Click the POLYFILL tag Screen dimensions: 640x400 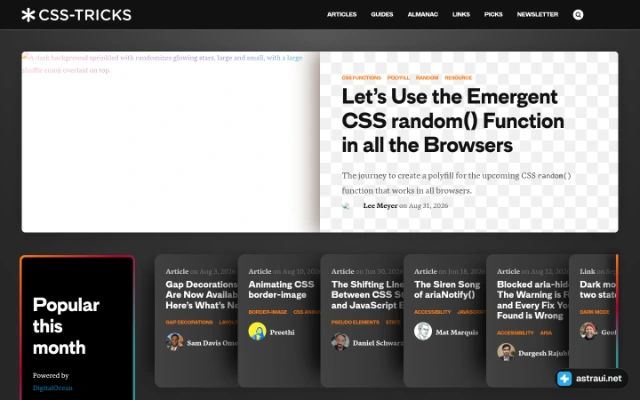tap(398, 78)
